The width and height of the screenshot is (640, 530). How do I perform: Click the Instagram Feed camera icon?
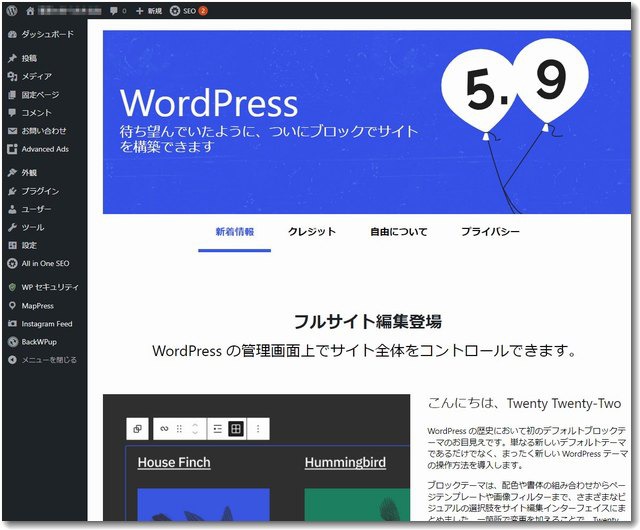pos(12,324)
